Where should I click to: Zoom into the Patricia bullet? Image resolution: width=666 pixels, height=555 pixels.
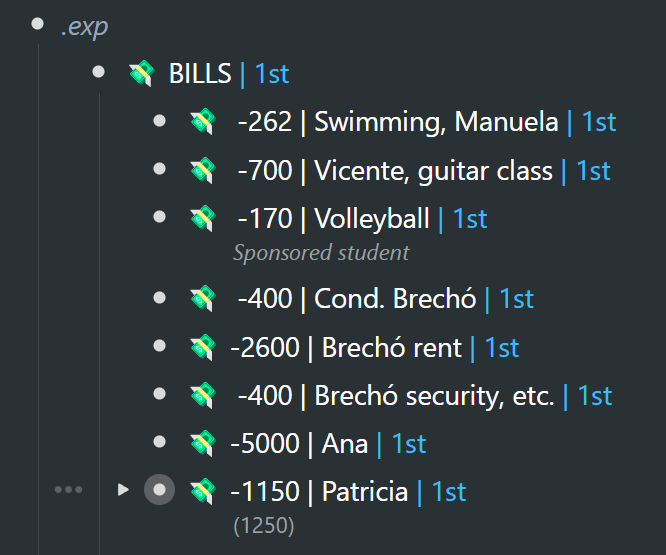[x=159, y=490]
